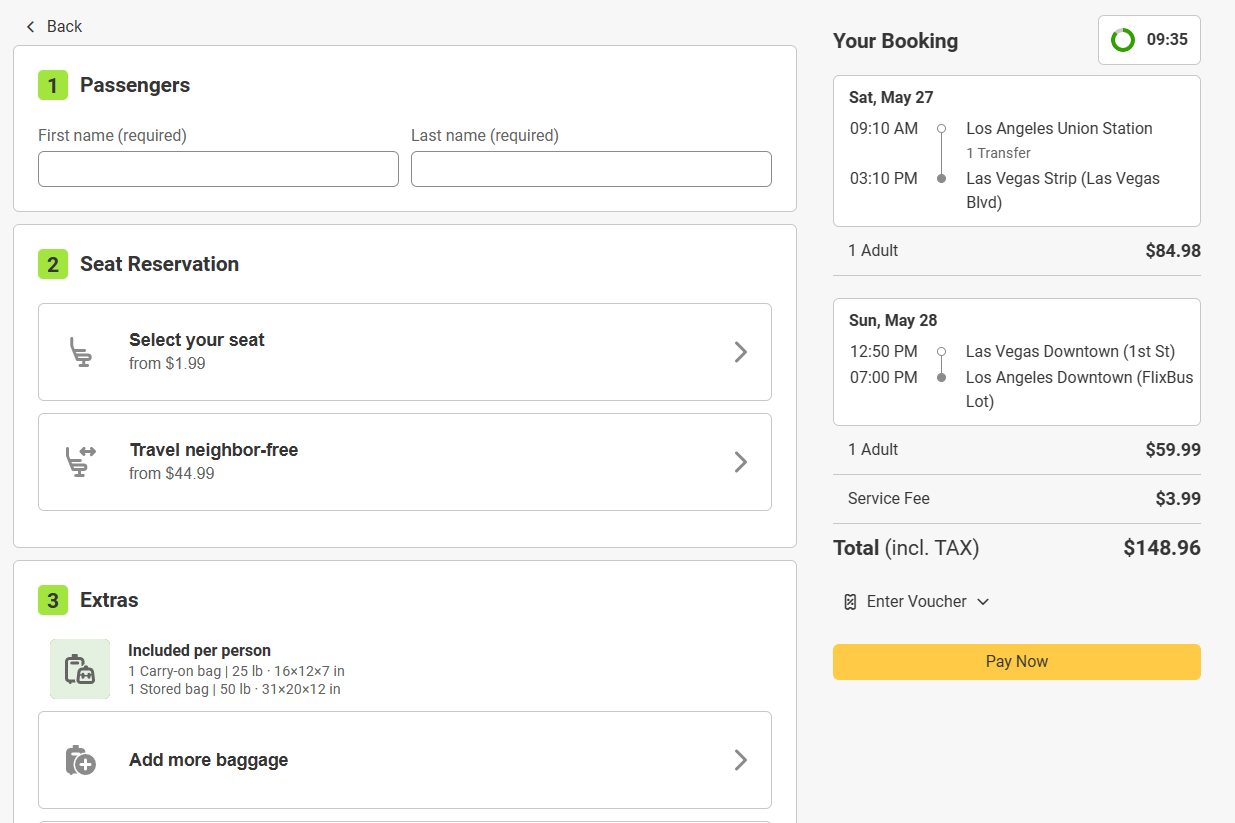1235x823 pixels.
Task: Click the 1 Transfer label
Action: tap(998, 153)
